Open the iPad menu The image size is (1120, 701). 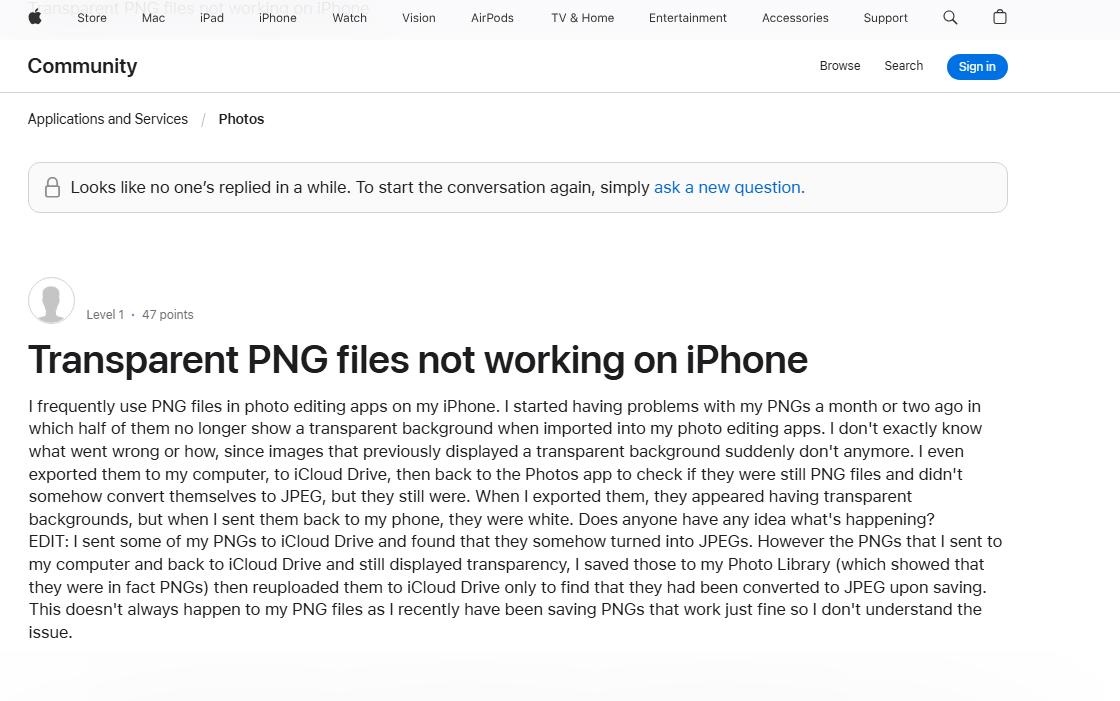coord(212,18)
